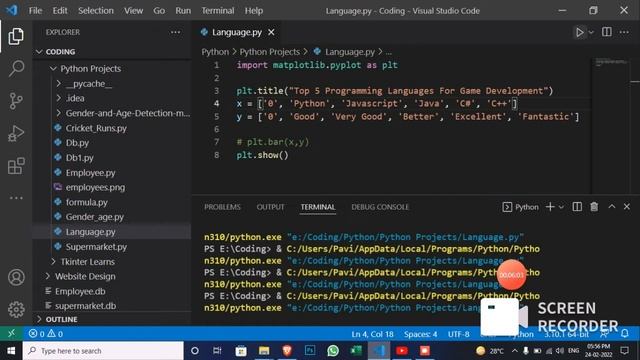Screen dimensions: 640x360
Task: Open the Run and Debug view
Action: click(16, 133)
